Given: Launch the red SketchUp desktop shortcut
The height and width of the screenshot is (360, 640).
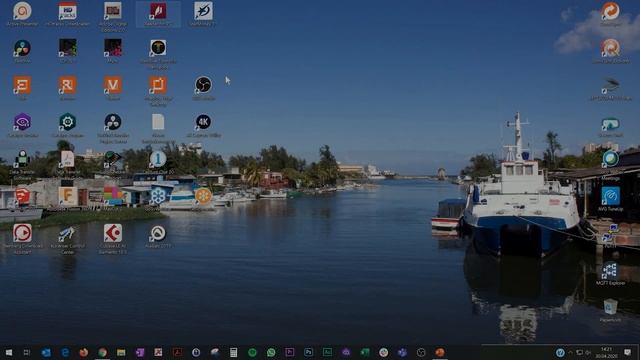Looking at the screenshot, I should (22, 197).
